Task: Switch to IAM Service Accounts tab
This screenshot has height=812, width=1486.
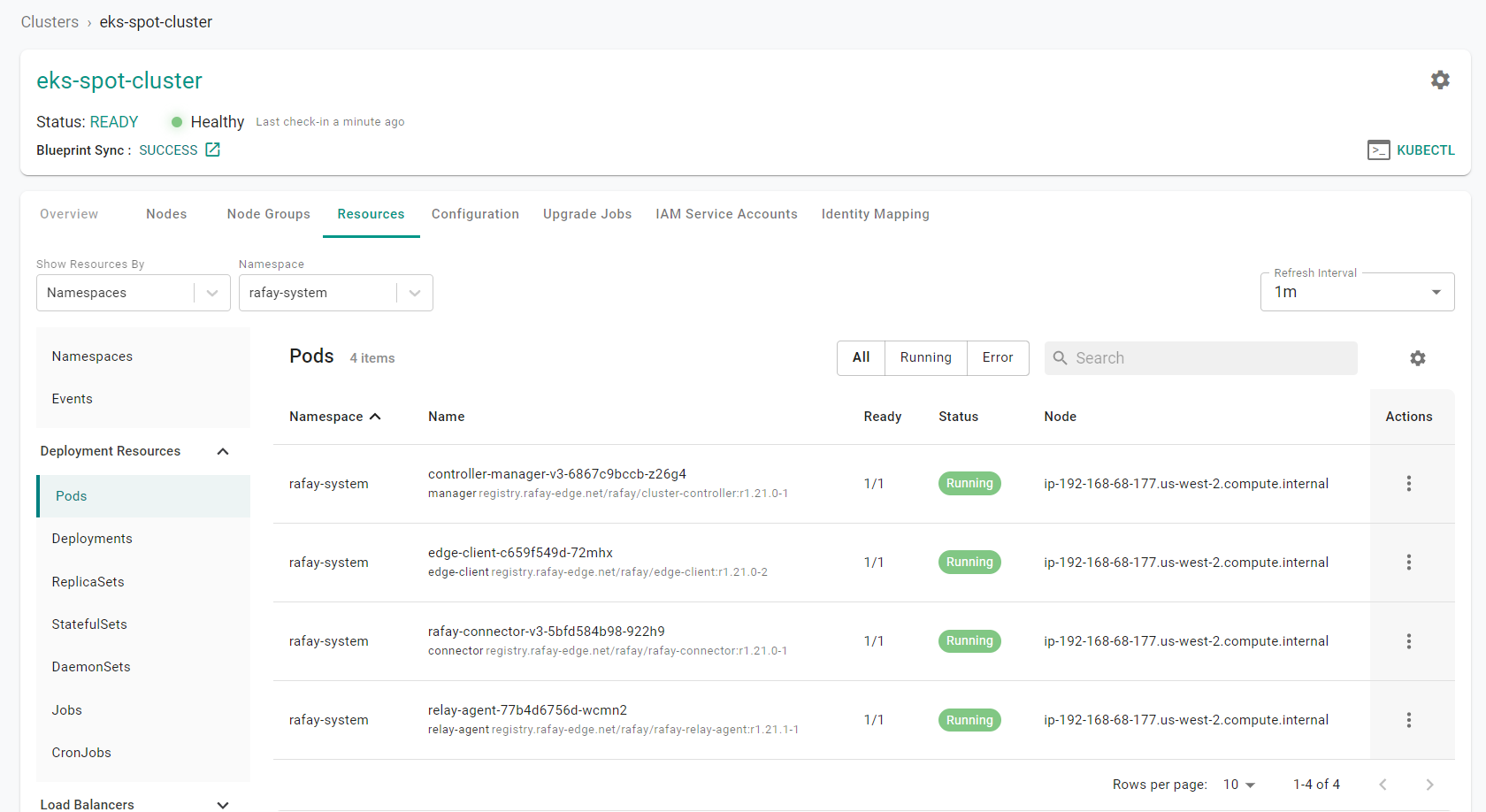Action: pyautogui.click(x=726, y=214)
